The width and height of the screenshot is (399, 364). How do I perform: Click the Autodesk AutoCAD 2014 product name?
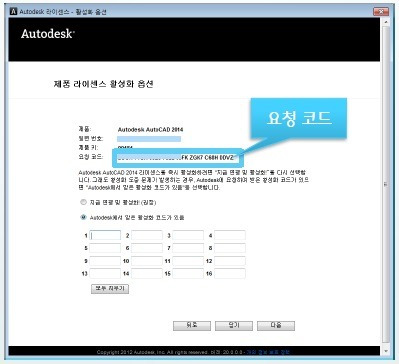(150, 129)
